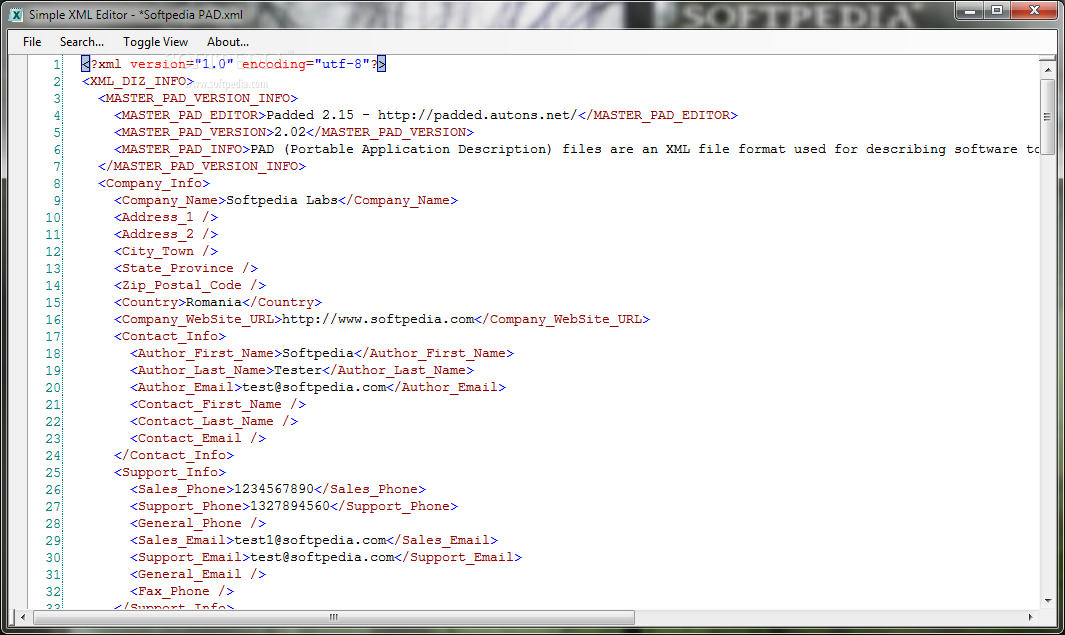Click the Toggle View menu item
Viewport: 1065px width, 635px height.
(155, 42)
